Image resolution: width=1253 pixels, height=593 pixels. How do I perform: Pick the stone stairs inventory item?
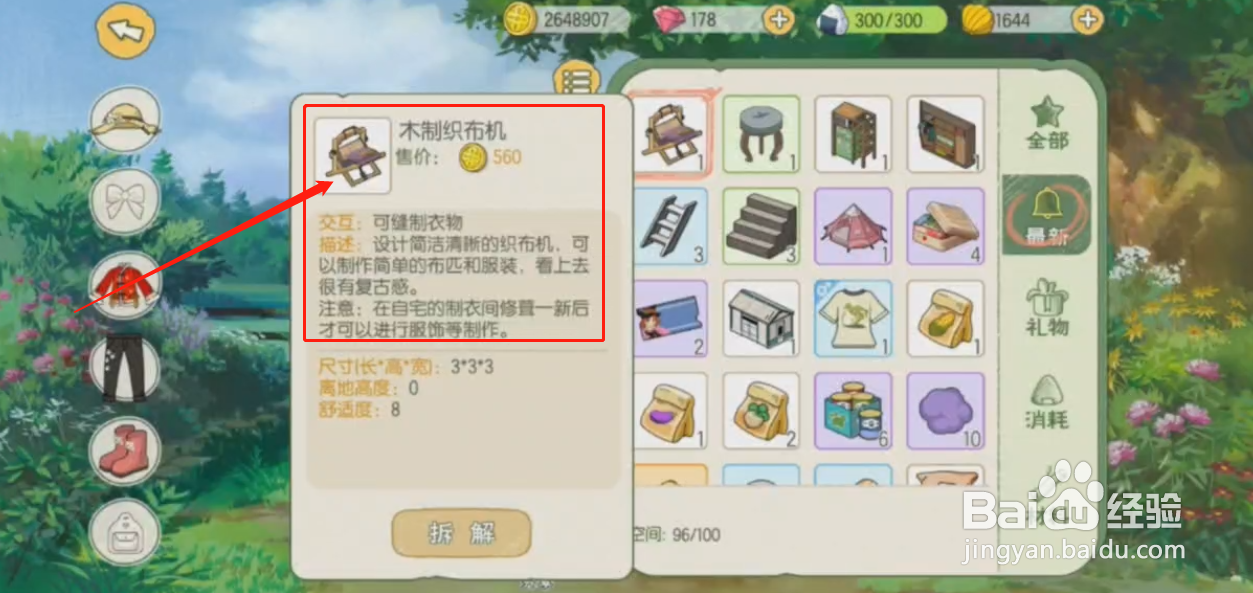761,226
